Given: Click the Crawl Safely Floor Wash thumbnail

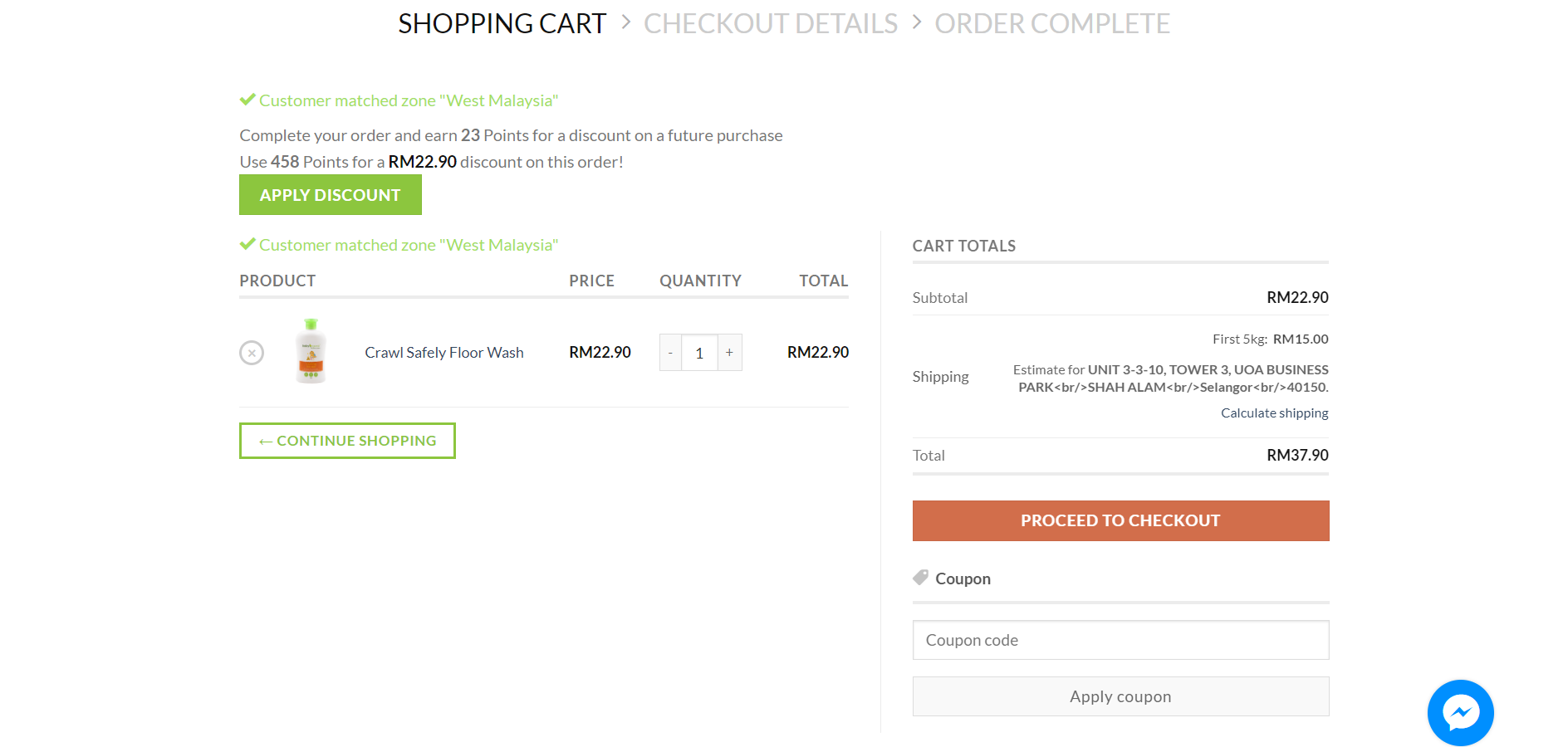Looking at the screenshot, I should pyautogui.click(x=311, y=351).
